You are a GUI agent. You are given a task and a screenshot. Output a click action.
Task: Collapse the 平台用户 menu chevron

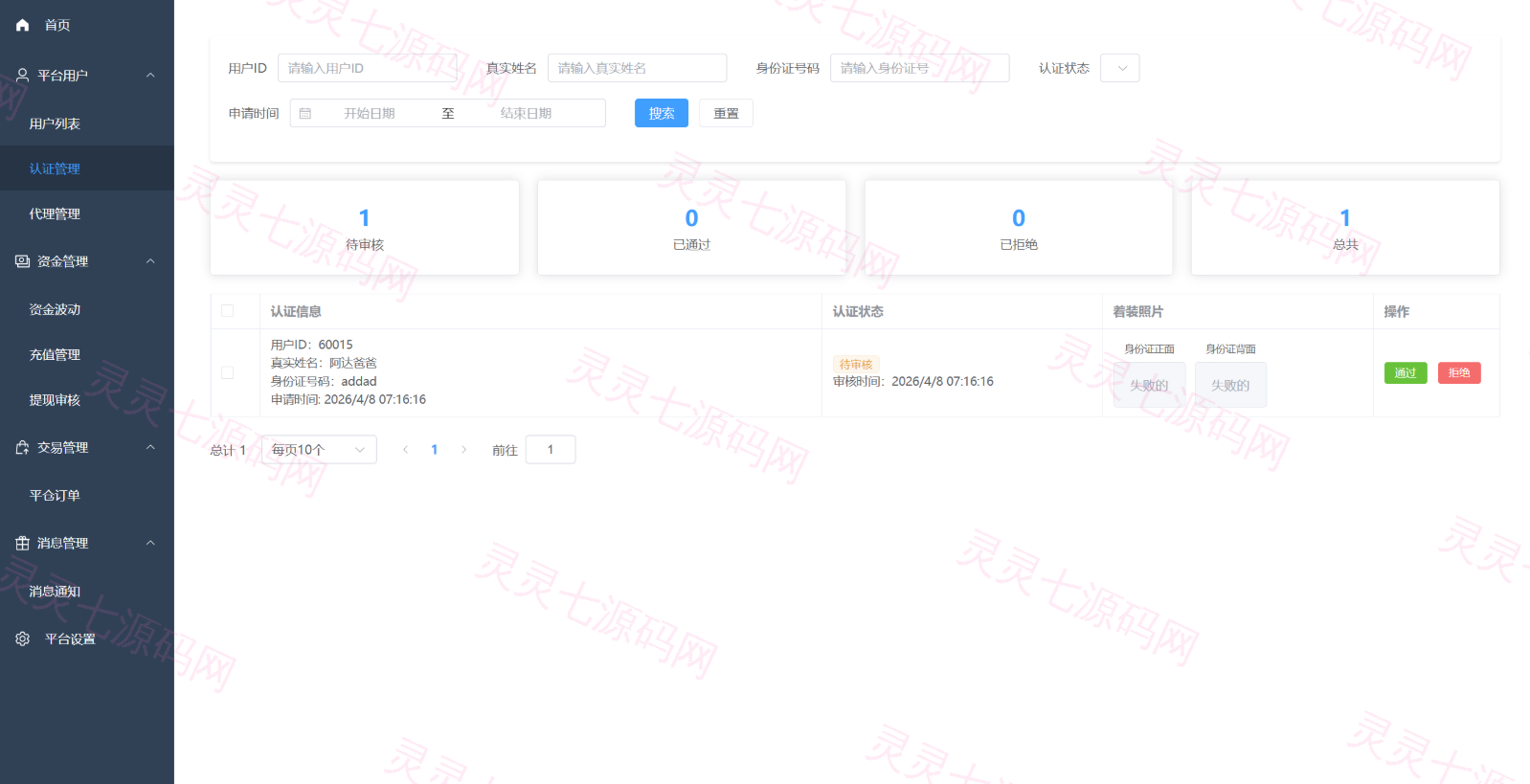[150, 75]
